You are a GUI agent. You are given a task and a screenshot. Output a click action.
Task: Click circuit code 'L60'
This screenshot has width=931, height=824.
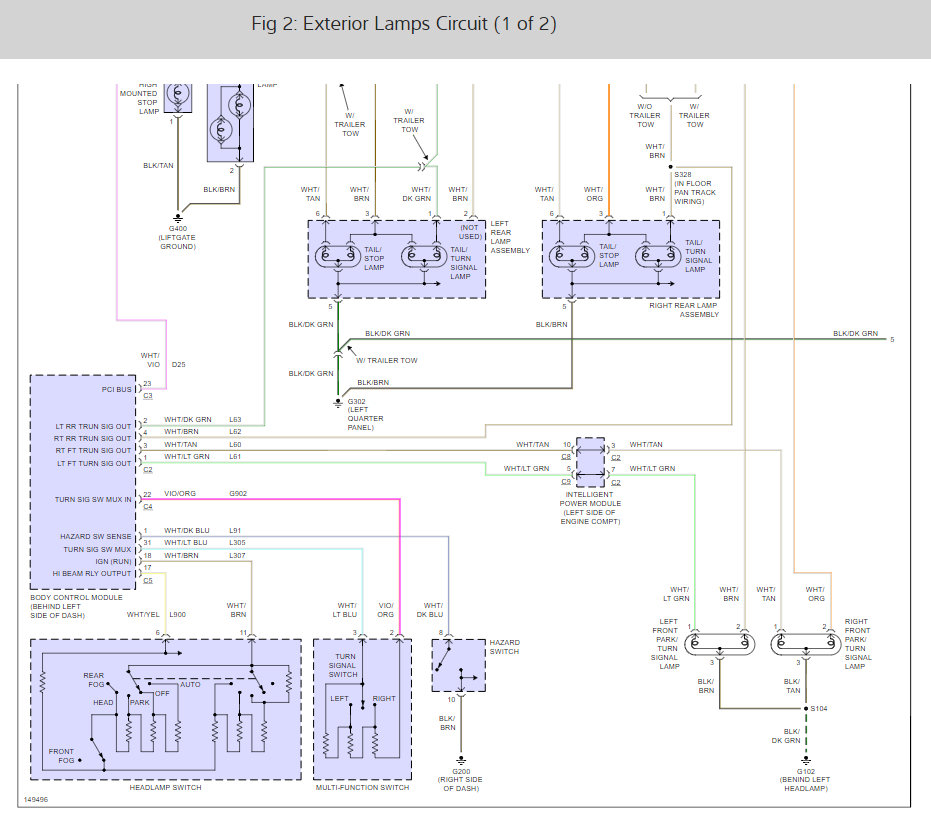pos(235,444)
